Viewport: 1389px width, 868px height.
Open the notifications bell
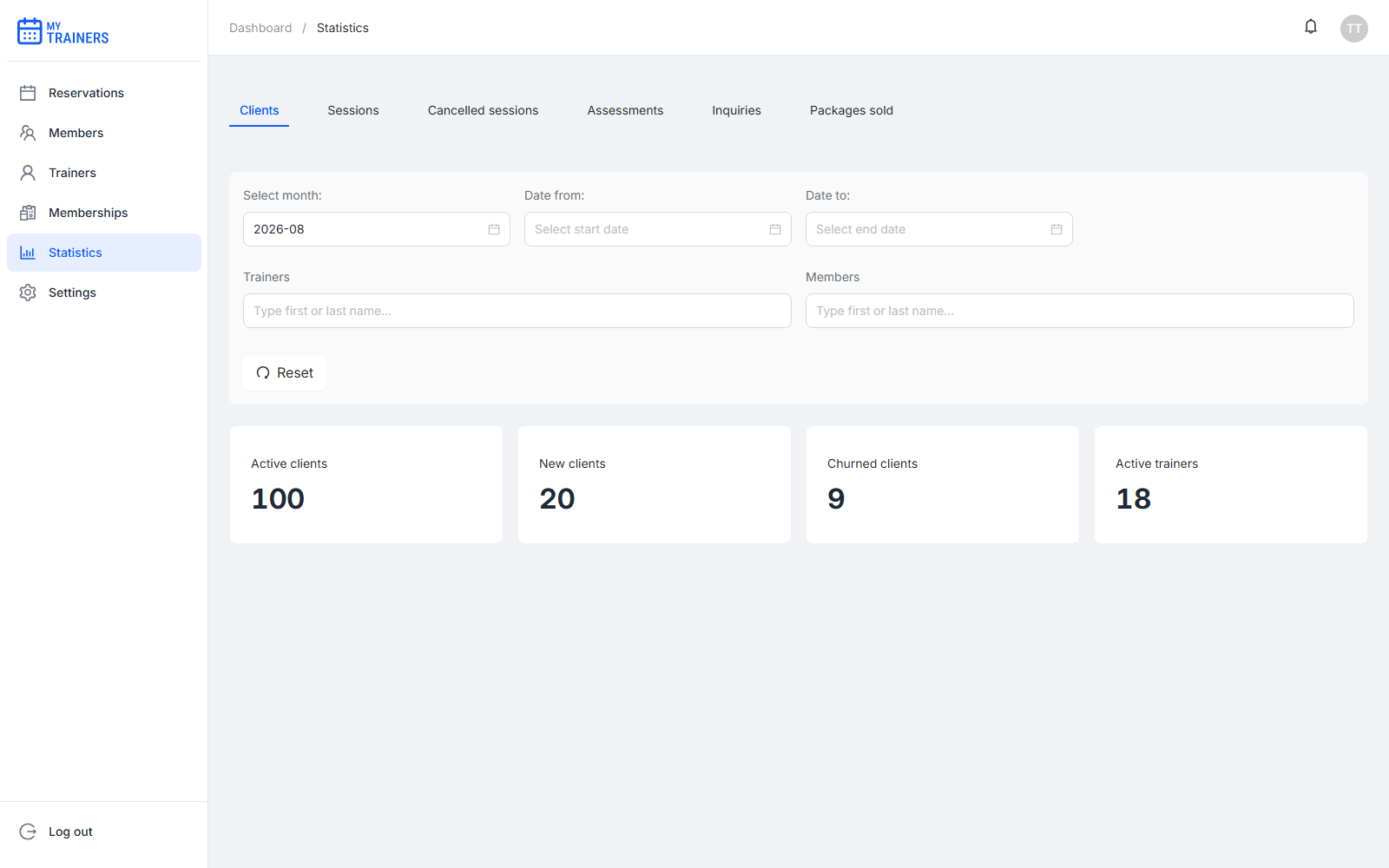pyautogui.click(x=1311, y=27)
